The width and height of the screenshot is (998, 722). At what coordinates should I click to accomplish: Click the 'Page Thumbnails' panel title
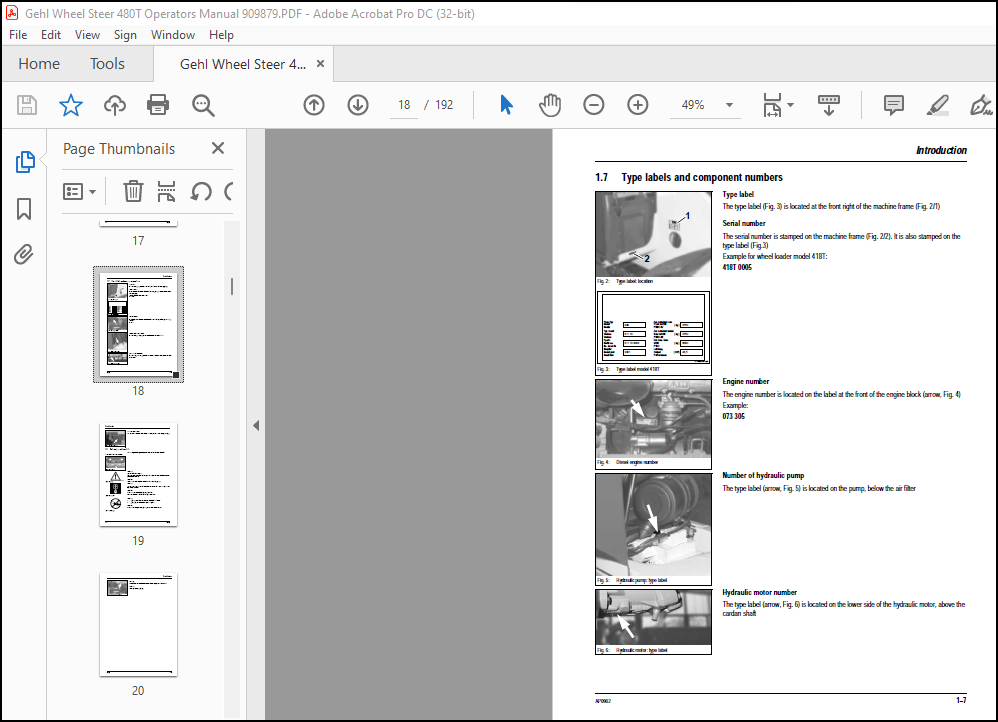[119, 149]
